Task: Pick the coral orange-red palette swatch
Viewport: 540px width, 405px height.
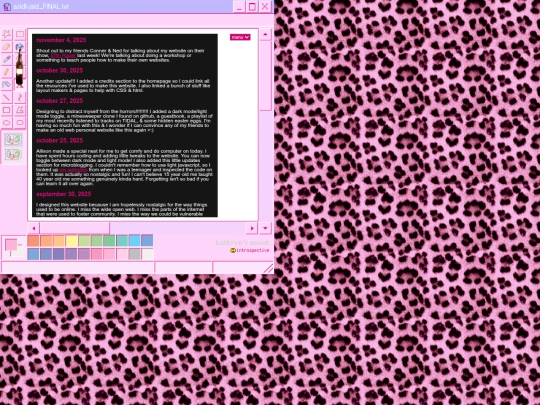Action: tap(33, 241)
